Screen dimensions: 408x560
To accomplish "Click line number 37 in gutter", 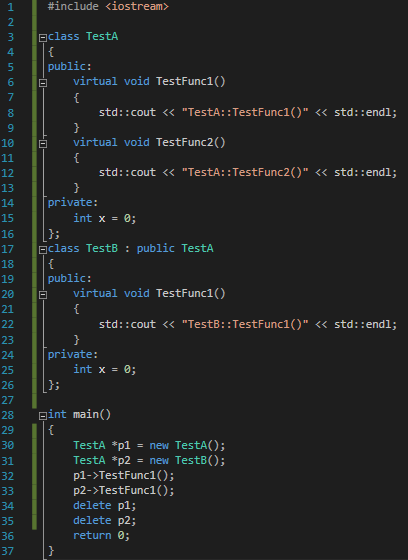I will pyautogui.click(x=8, y=551).
